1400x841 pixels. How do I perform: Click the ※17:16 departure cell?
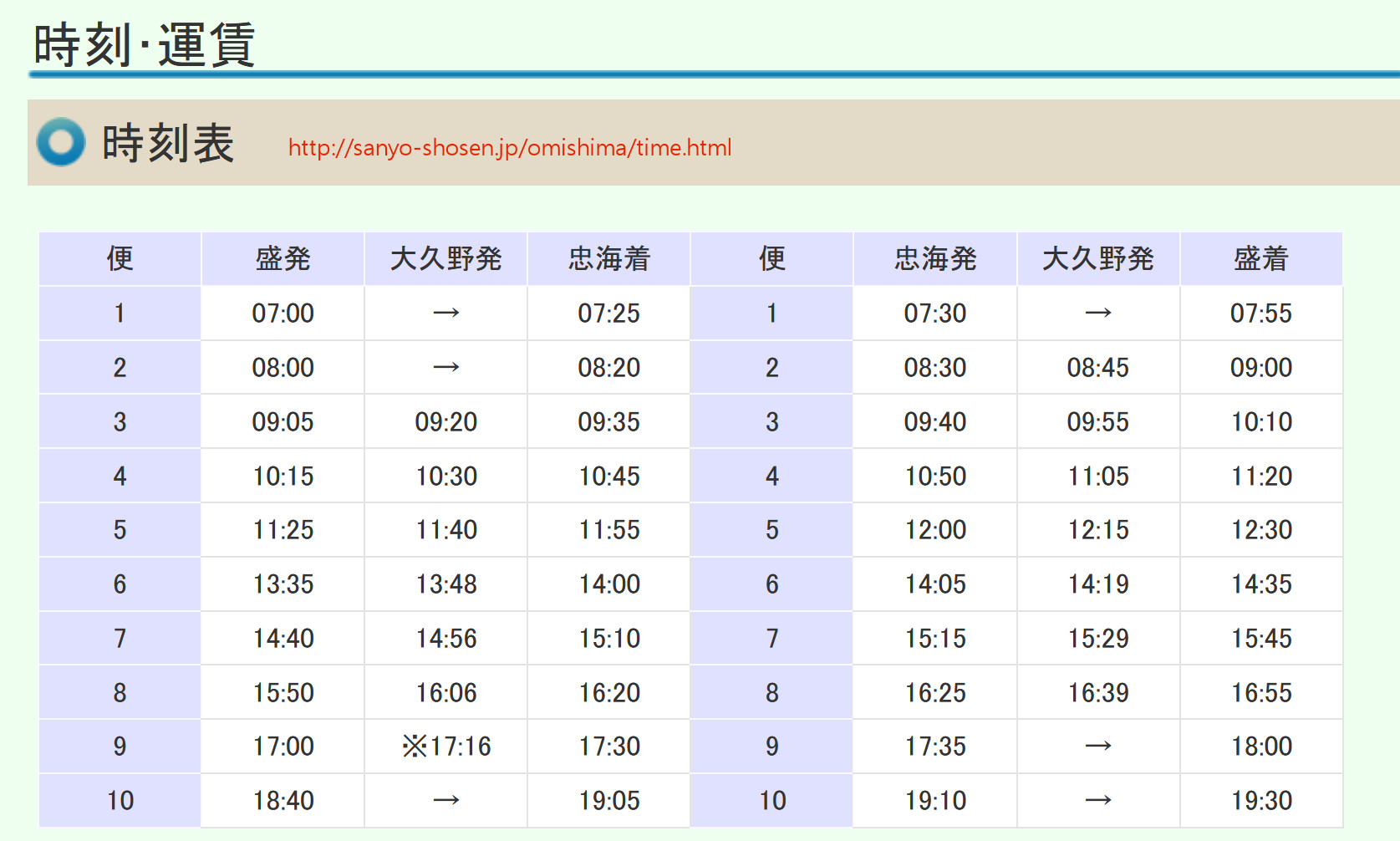tap(446, 747)
